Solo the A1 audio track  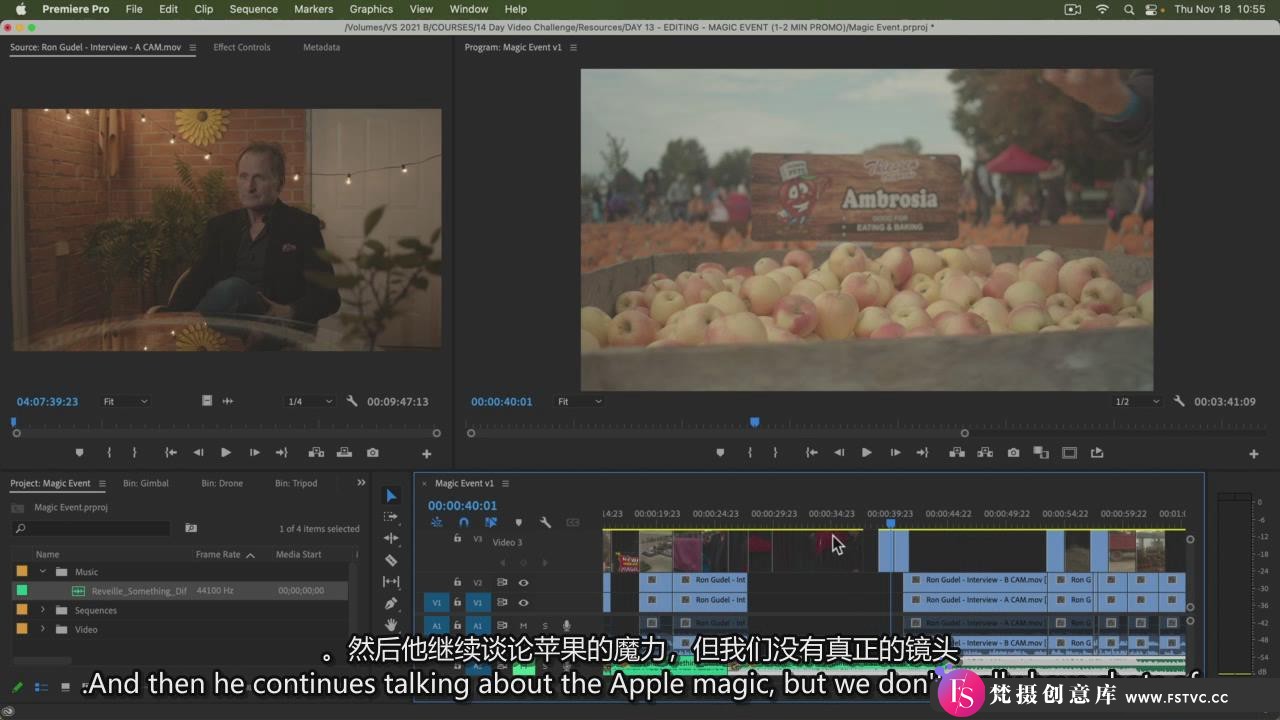tap(545, 626)
